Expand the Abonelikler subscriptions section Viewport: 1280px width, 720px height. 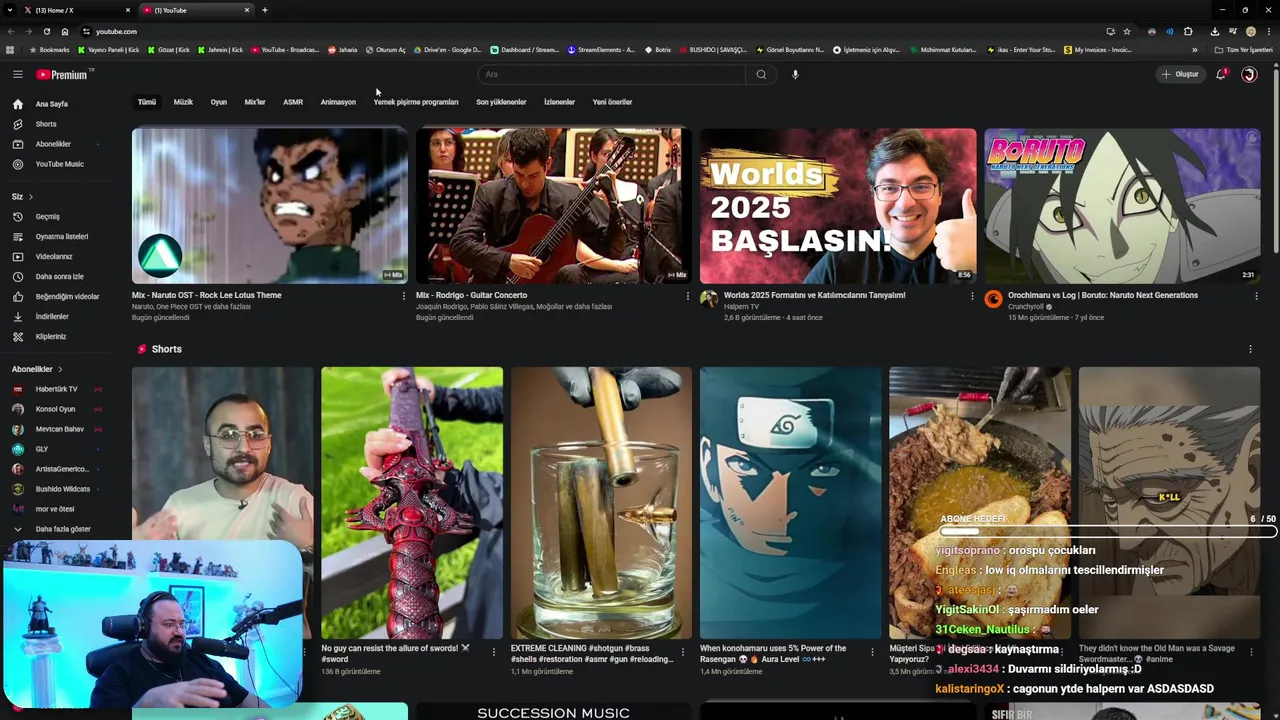coord(37,369)
